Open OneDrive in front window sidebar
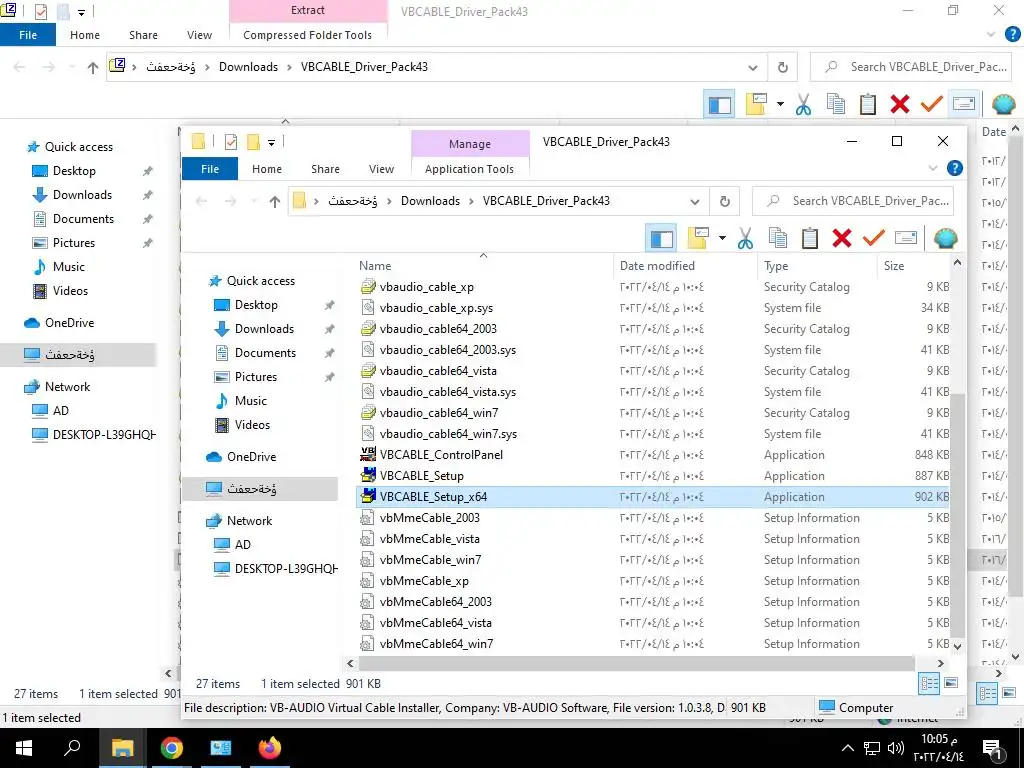This screenshot has width=1024, height=768. tap(251, 457)
